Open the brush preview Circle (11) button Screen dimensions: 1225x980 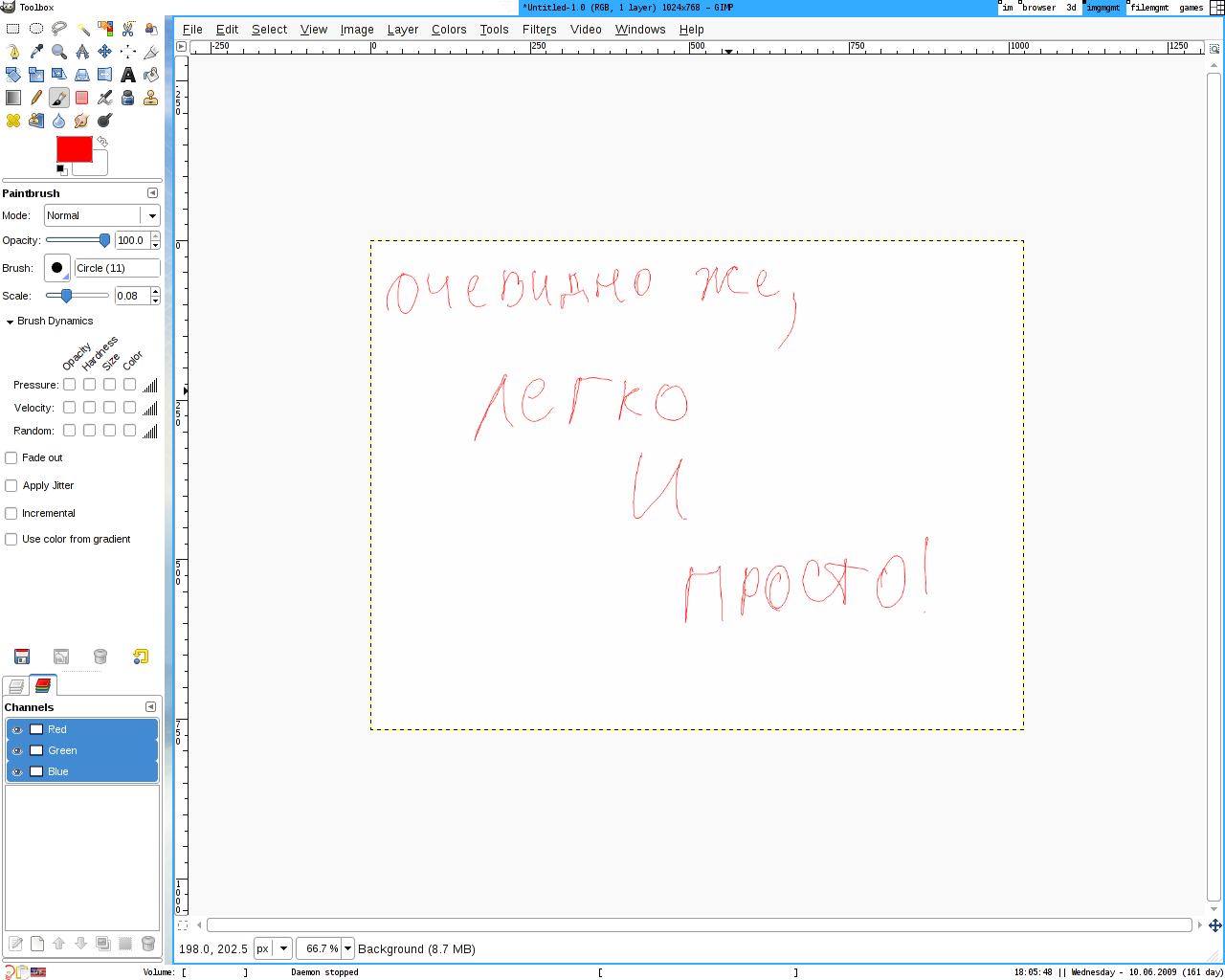click(57, 268)
